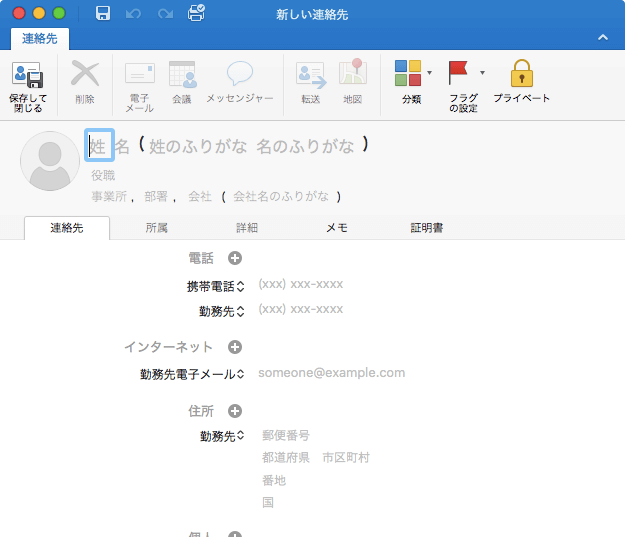Select the 連絡先 ribbon tab
Screen dimensions: 625x537
tap(40, 39)
